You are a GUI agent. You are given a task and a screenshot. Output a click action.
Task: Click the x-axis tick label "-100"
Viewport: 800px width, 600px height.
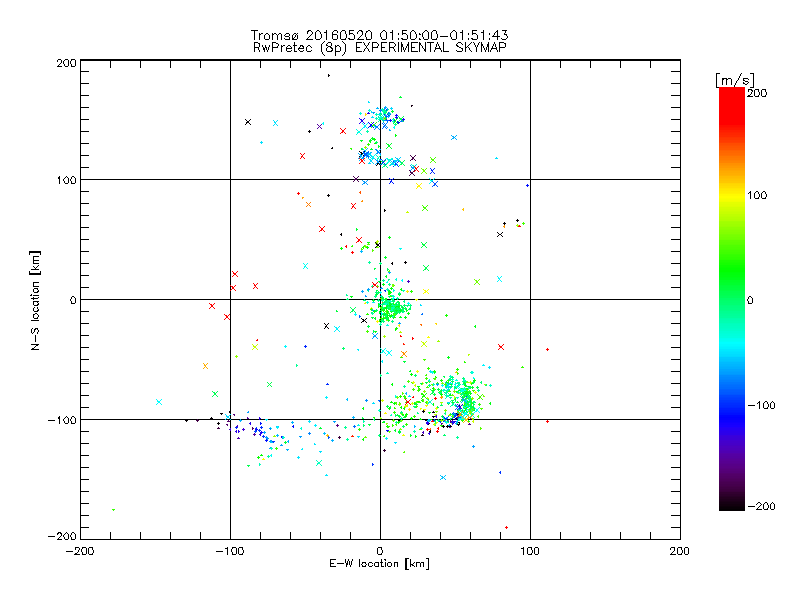pyautogui.click(x=230, y=551)
